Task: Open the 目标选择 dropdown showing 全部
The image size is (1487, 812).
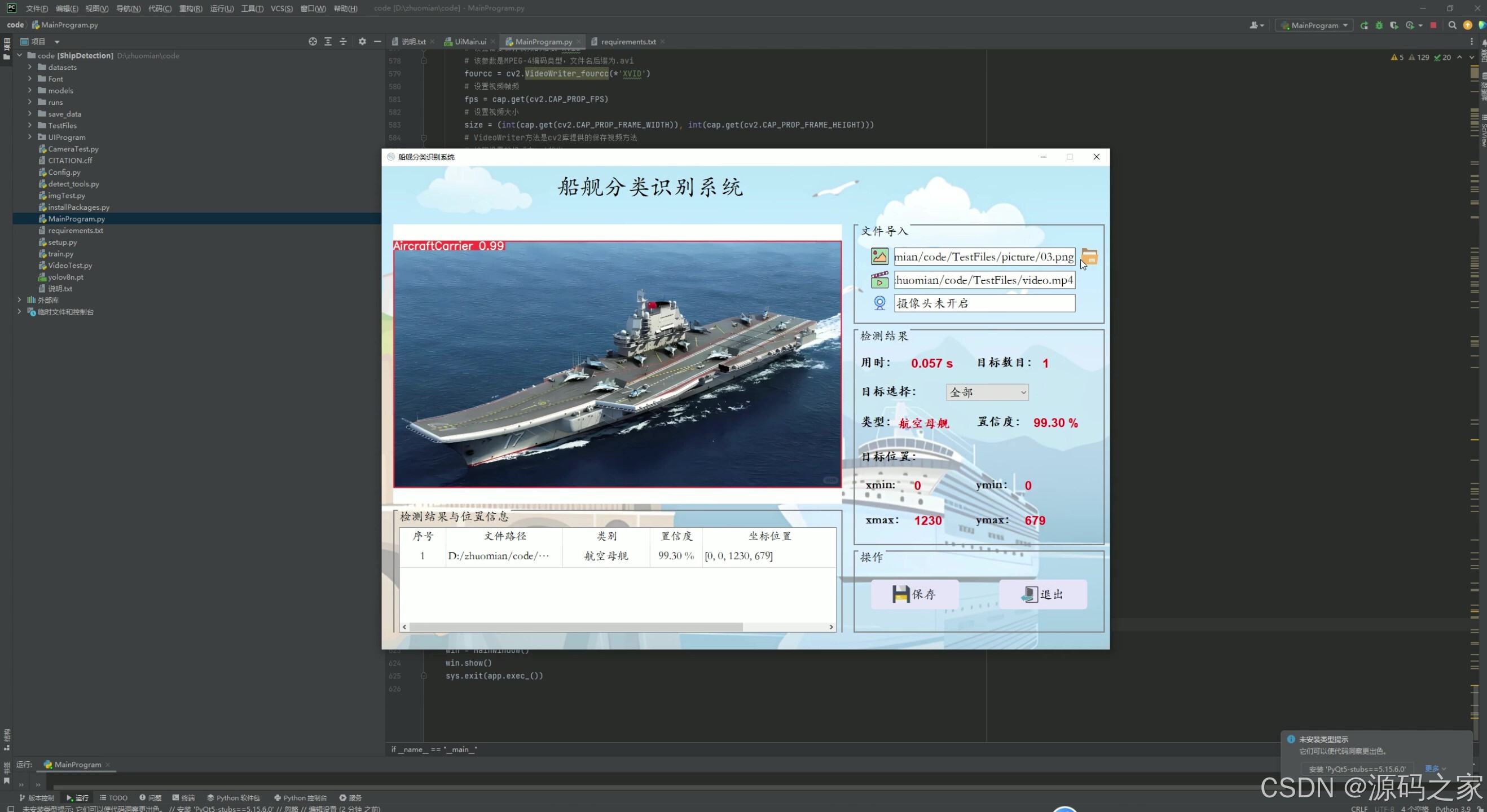Action: point(987,392)
